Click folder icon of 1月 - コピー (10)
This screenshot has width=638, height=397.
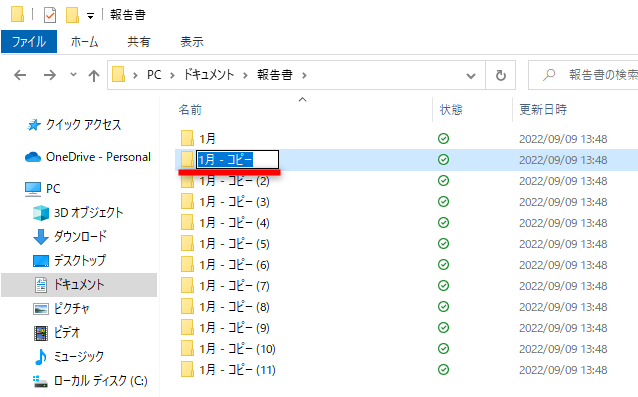tap(187, 349)
